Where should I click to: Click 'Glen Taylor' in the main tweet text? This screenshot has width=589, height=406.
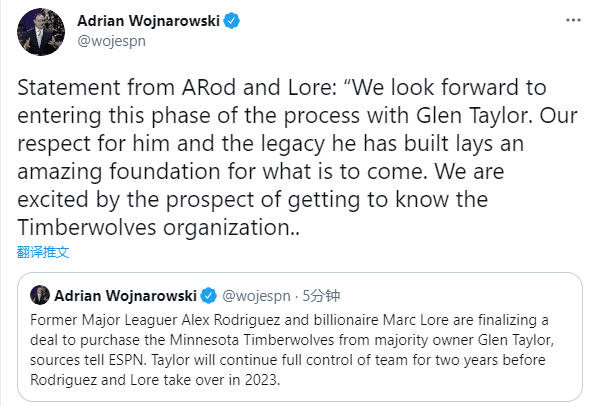[474, 115]
